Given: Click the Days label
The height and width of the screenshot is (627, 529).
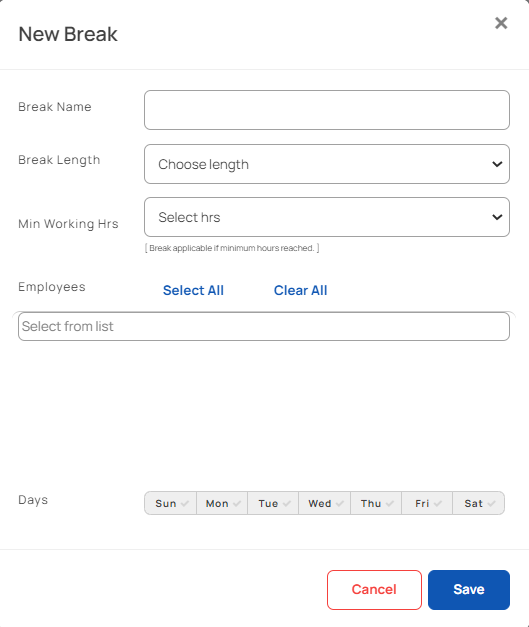Looking at the screenshot, I should (x=33, y=500).
